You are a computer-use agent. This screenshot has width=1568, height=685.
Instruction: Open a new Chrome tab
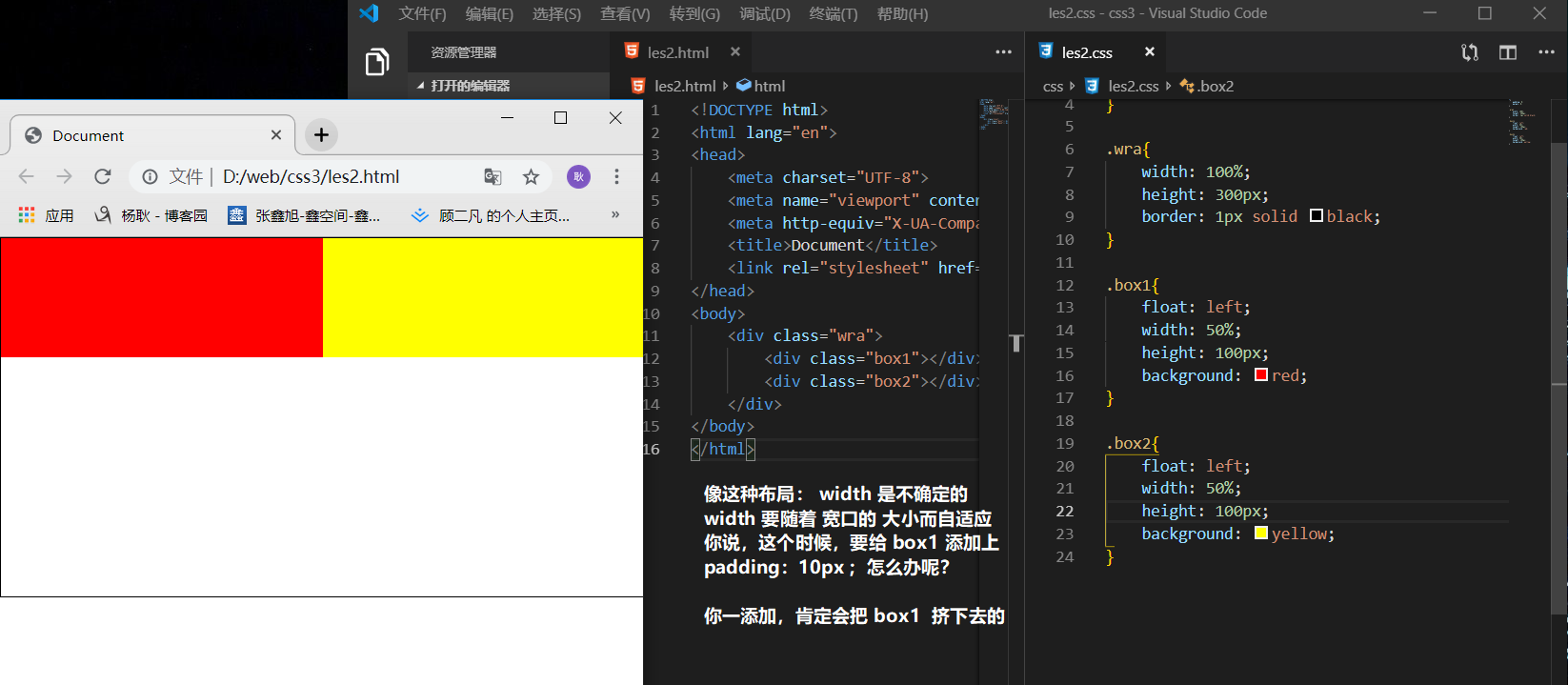(321, 135)
